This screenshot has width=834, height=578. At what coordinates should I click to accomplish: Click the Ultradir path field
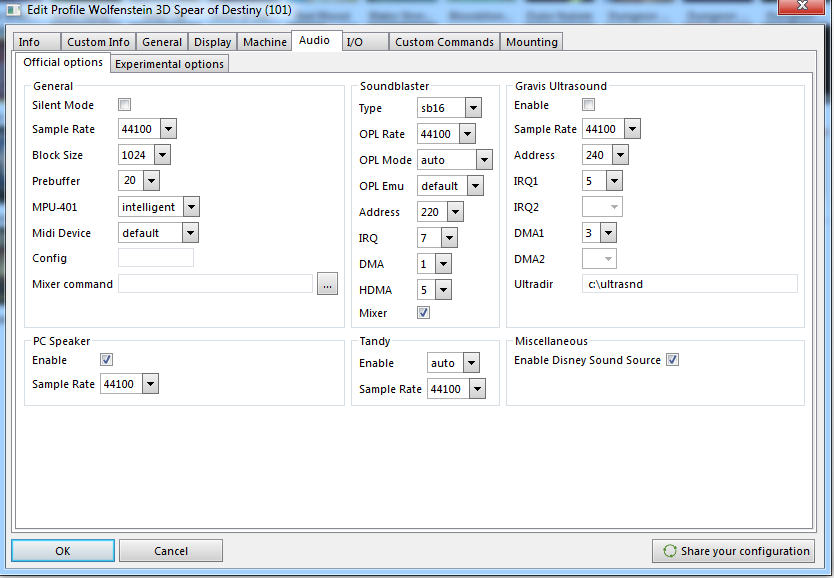[x=690, y=284]
